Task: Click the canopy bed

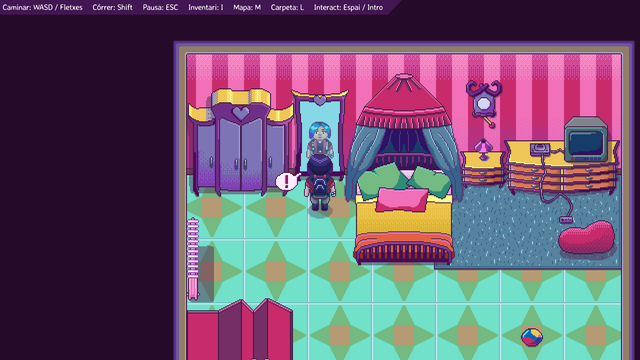Action: 403,169
